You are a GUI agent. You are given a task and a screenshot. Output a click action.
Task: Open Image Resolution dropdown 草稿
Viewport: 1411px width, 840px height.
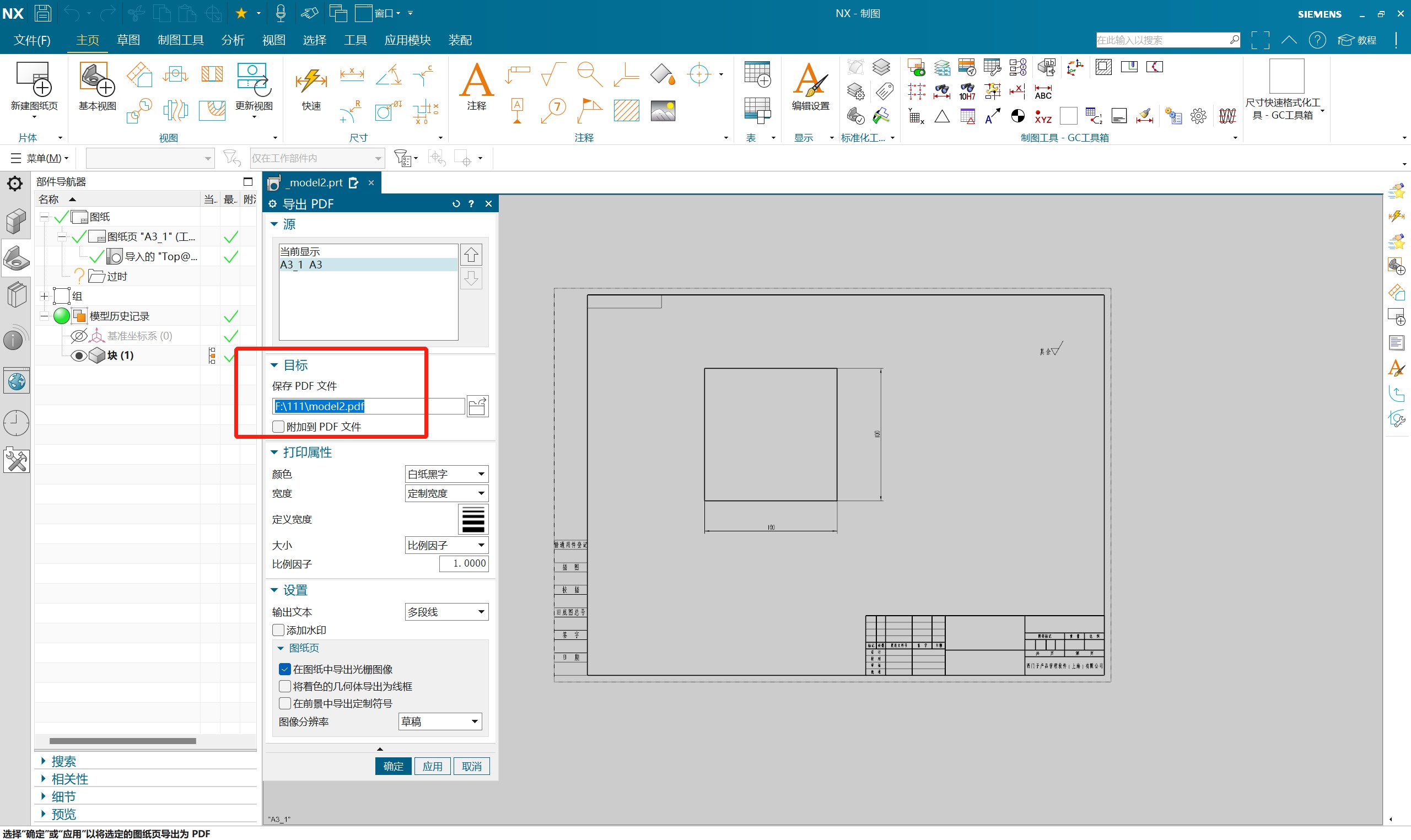click(440, 721)
